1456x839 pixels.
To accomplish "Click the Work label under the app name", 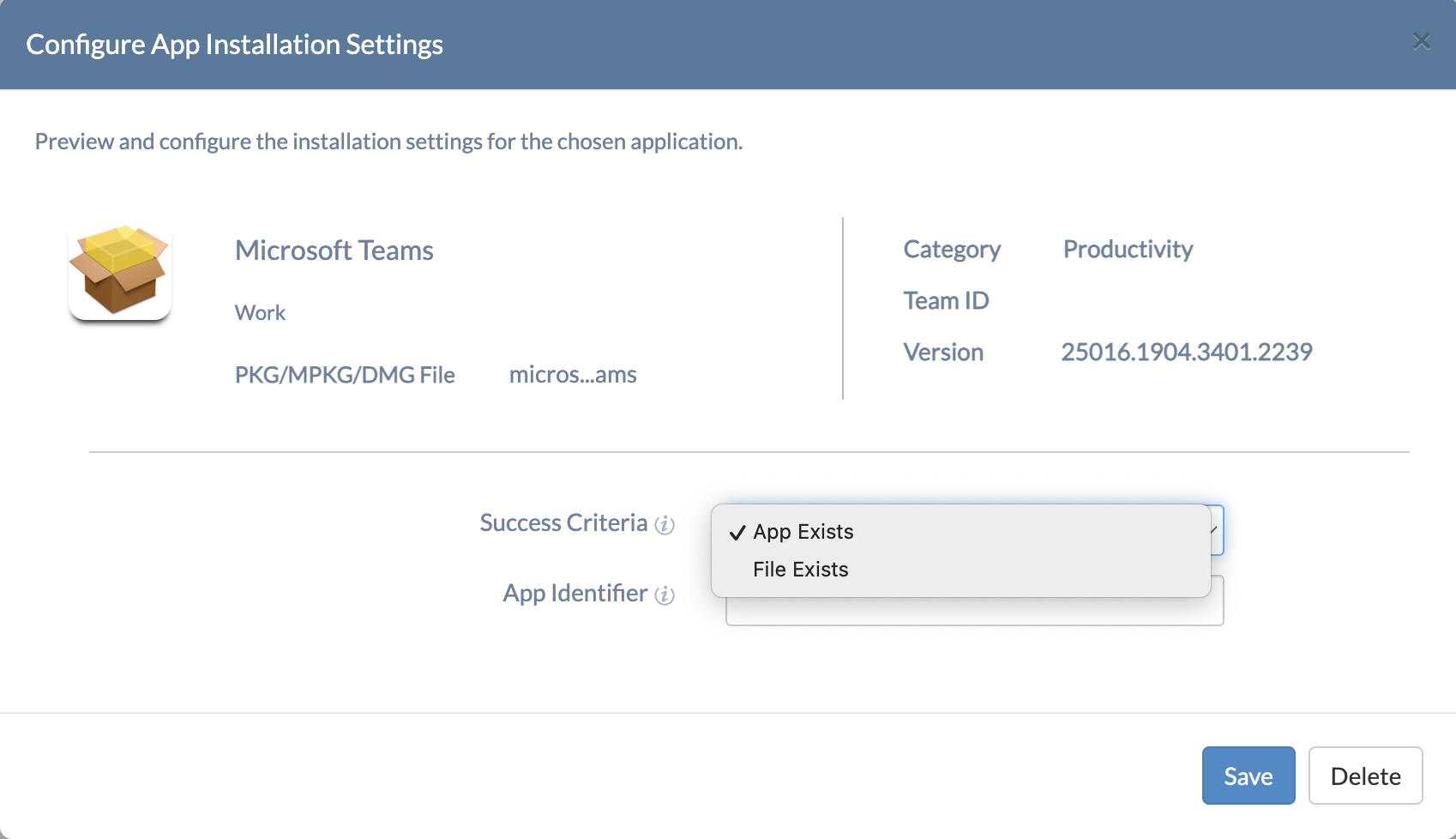I will tap(260, 313).
